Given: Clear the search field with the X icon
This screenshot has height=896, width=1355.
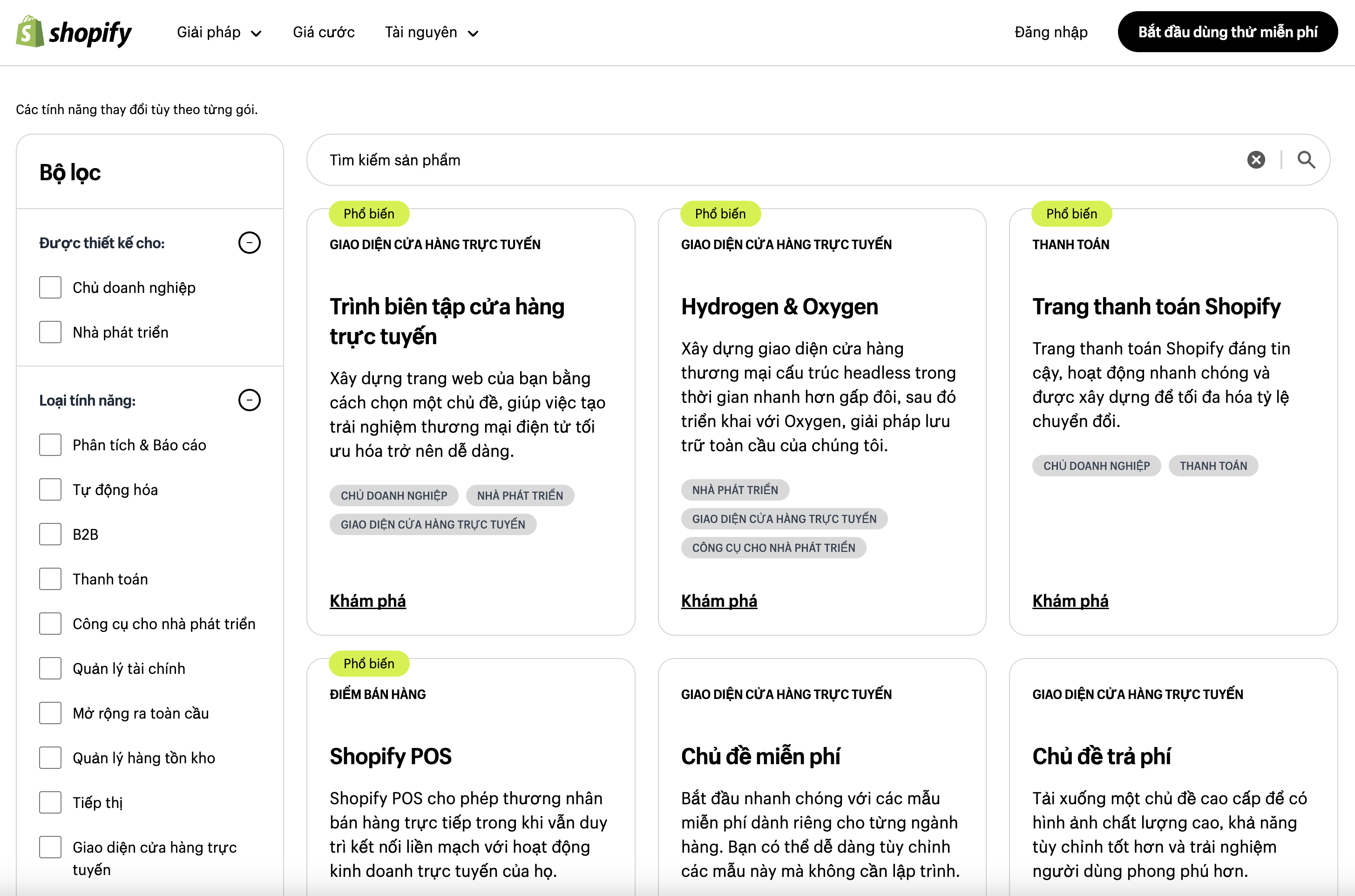Looking at the screenshot, I should click(1256, 160).
